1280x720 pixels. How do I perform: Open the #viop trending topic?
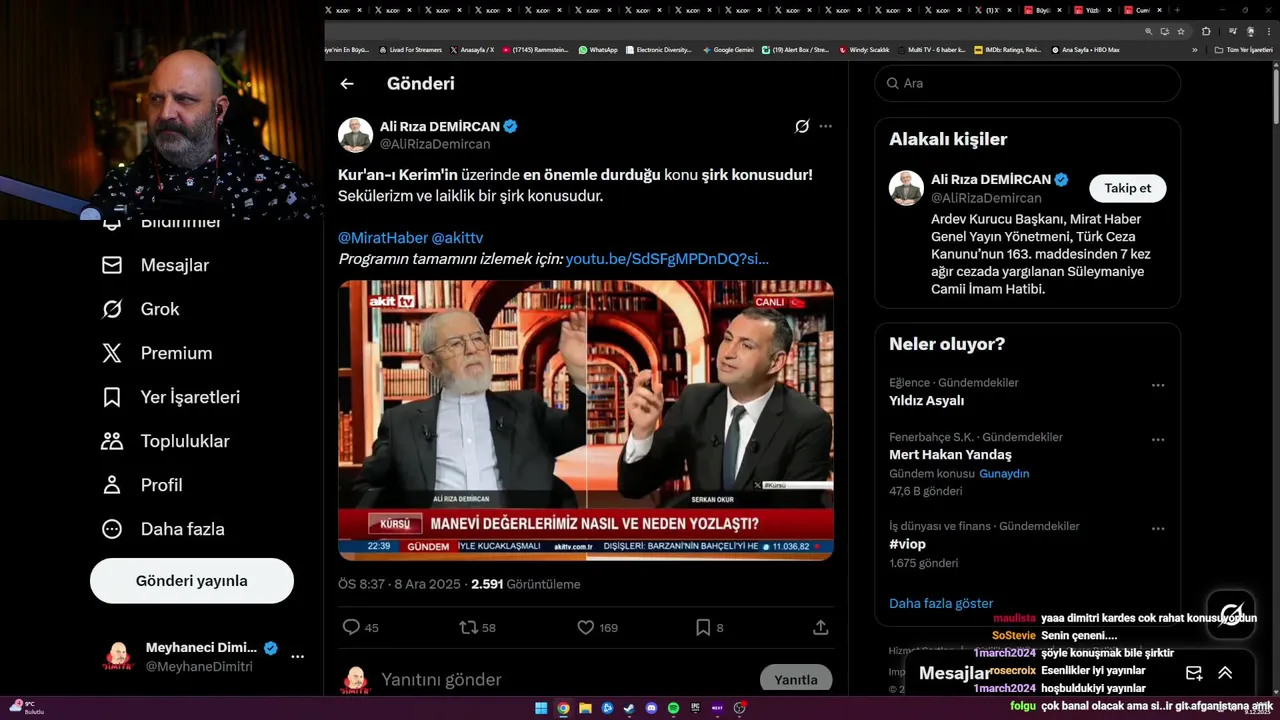[x=907, y=544]
